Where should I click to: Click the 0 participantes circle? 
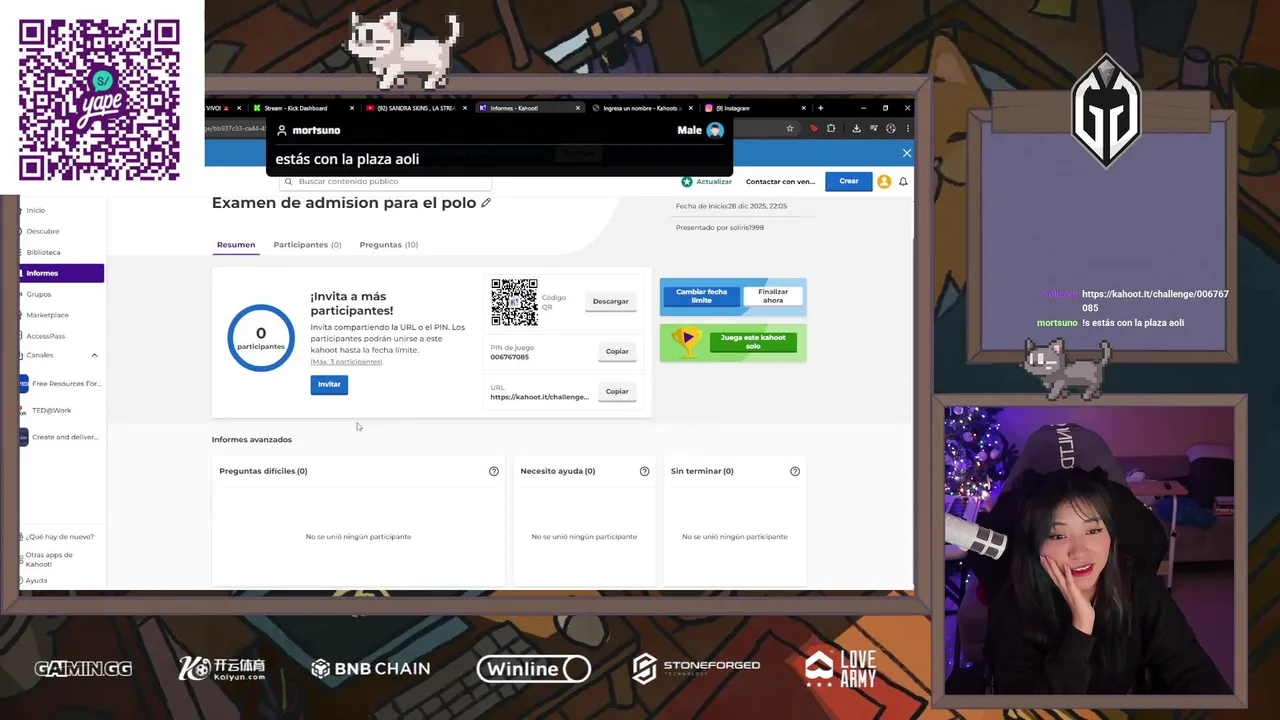(x=261, y=338)
